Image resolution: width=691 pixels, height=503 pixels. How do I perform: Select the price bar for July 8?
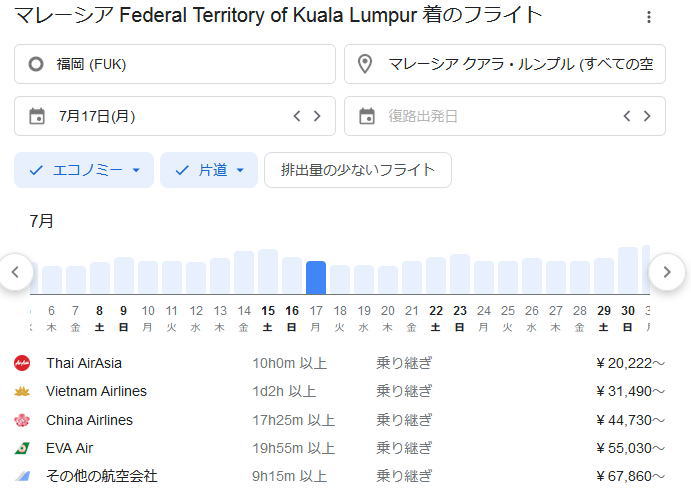[x=100, y=278]
